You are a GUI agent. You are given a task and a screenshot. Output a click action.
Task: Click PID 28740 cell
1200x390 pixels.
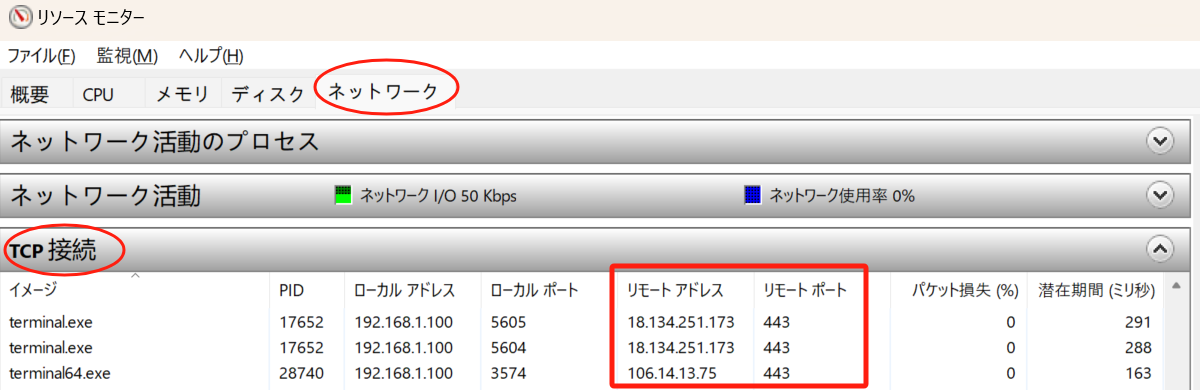(x=301, y=374)
